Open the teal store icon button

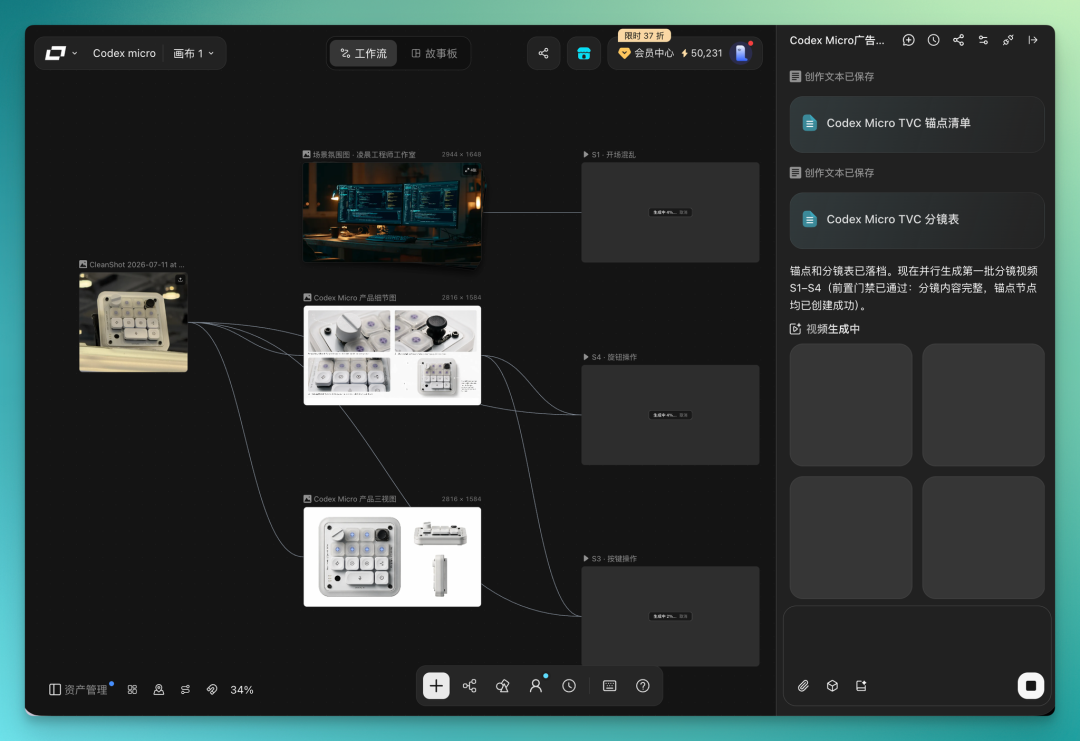583,53
